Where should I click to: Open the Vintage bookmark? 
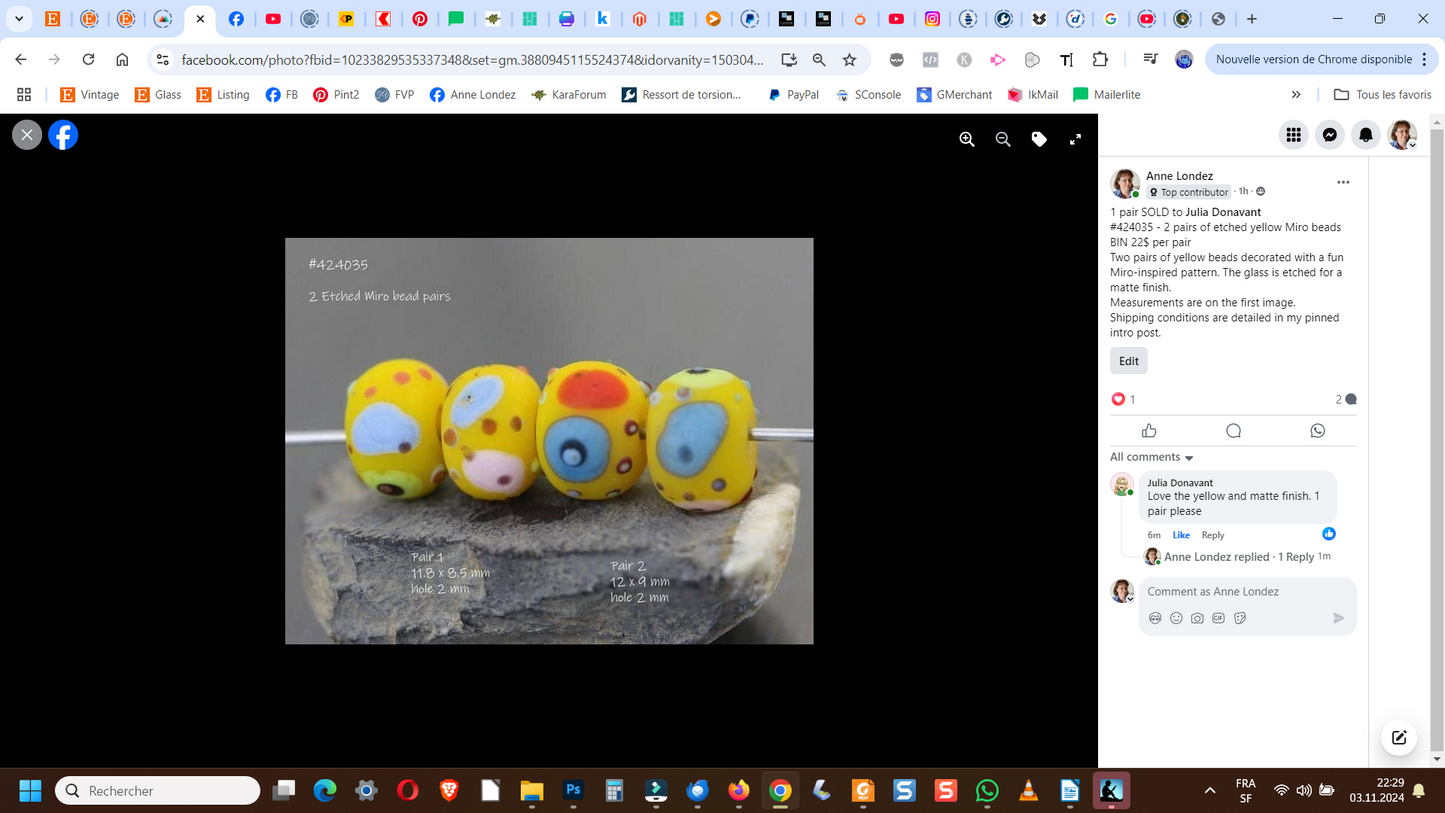[89, 95]
